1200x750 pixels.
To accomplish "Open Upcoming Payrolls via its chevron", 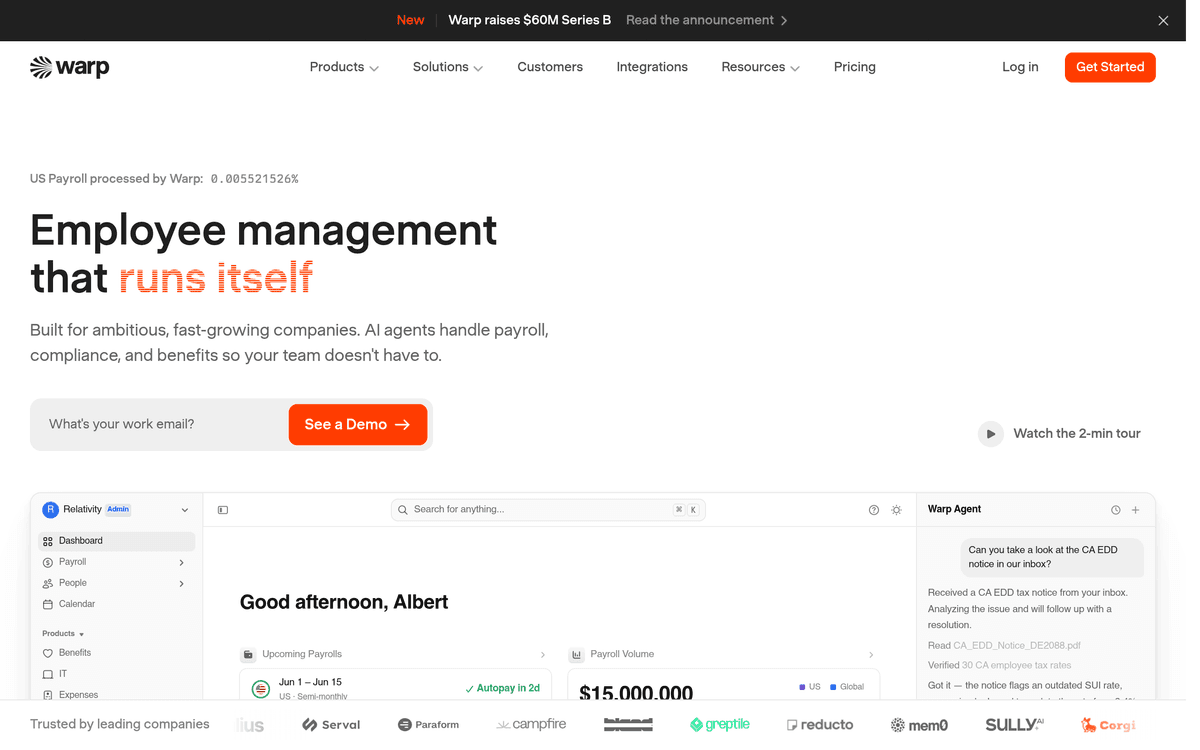I will pos(543,655).
